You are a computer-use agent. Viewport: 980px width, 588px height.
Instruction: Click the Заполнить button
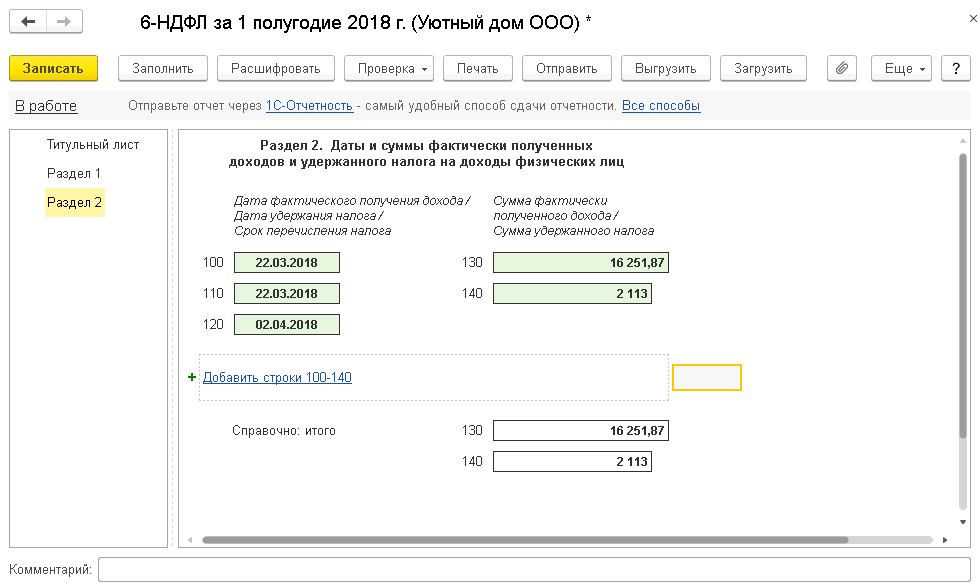click(x=163, y=68)
